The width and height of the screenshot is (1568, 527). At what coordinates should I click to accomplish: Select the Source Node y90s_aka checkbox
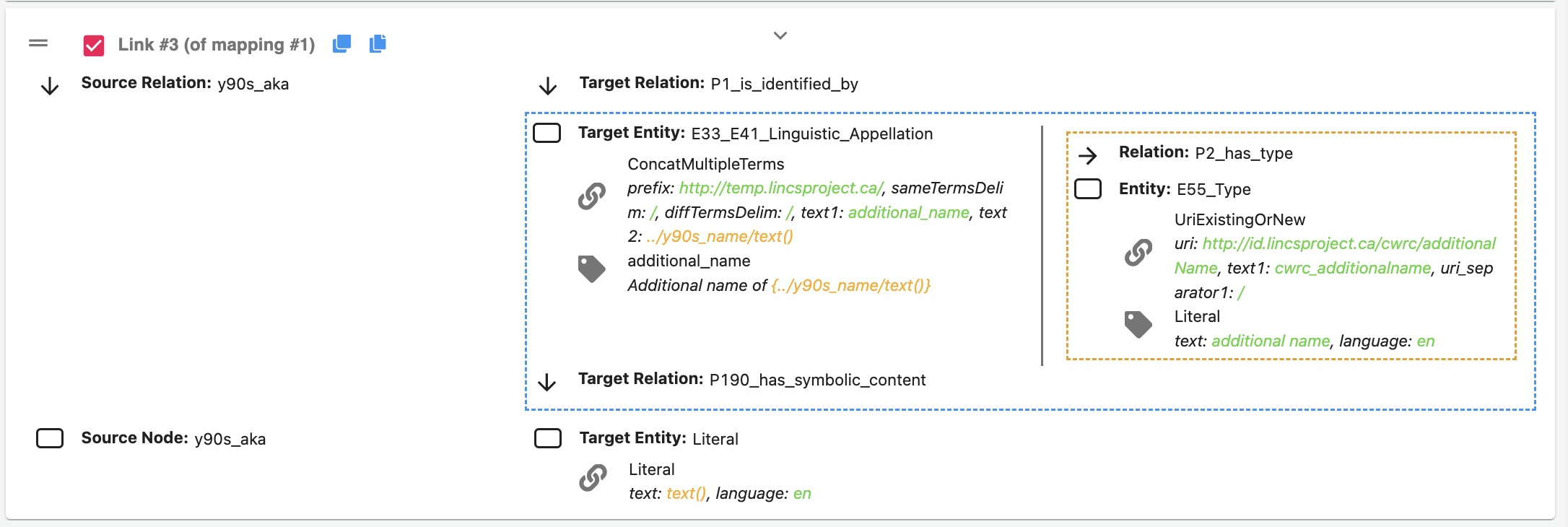point(50,438)
